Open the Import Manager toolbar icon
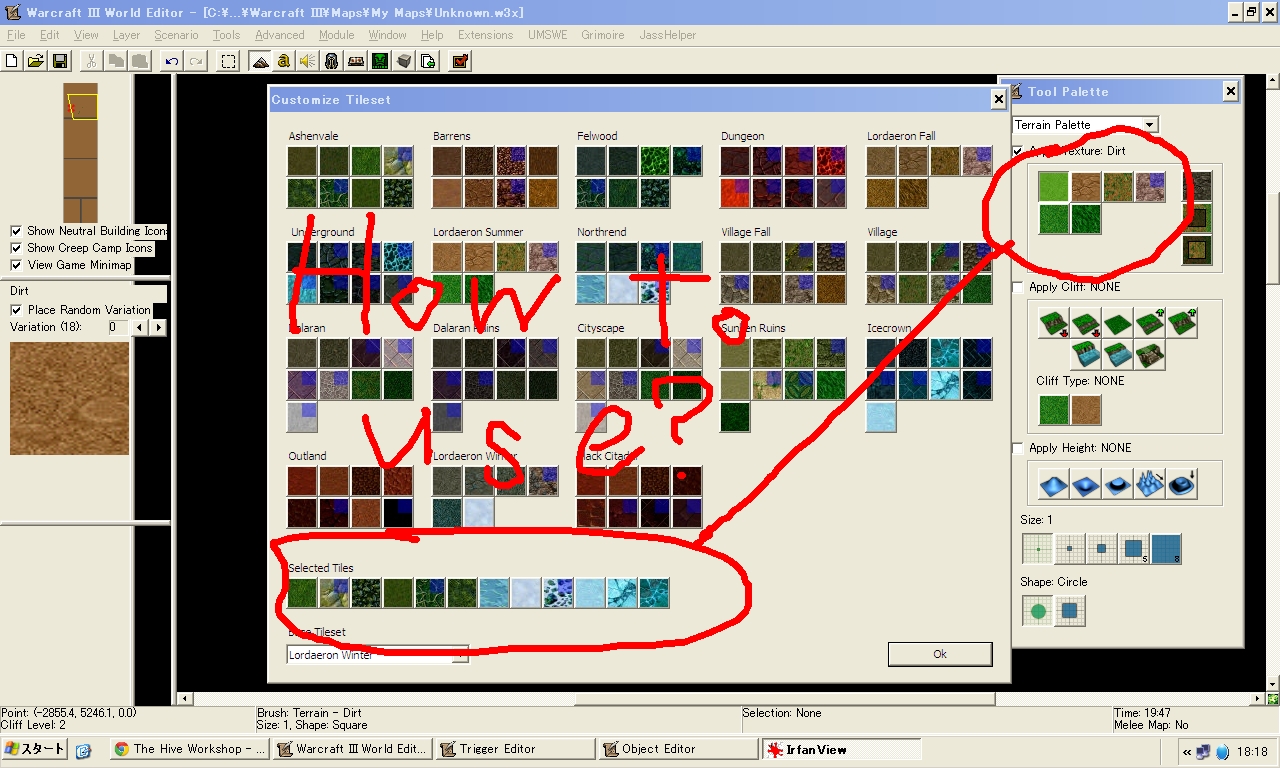This screenshot has height=768, width=1280. 428,61
